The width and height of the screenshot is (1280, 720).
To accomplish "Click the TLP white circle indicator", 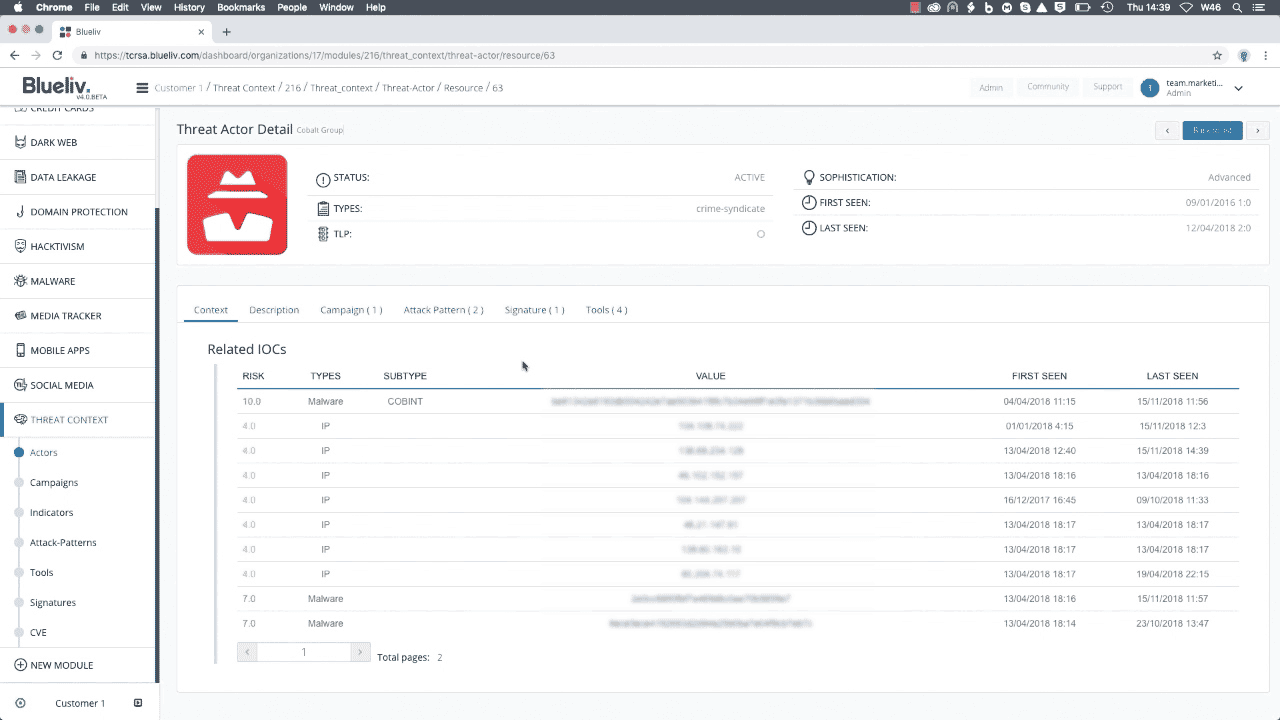I will (761, 234).
